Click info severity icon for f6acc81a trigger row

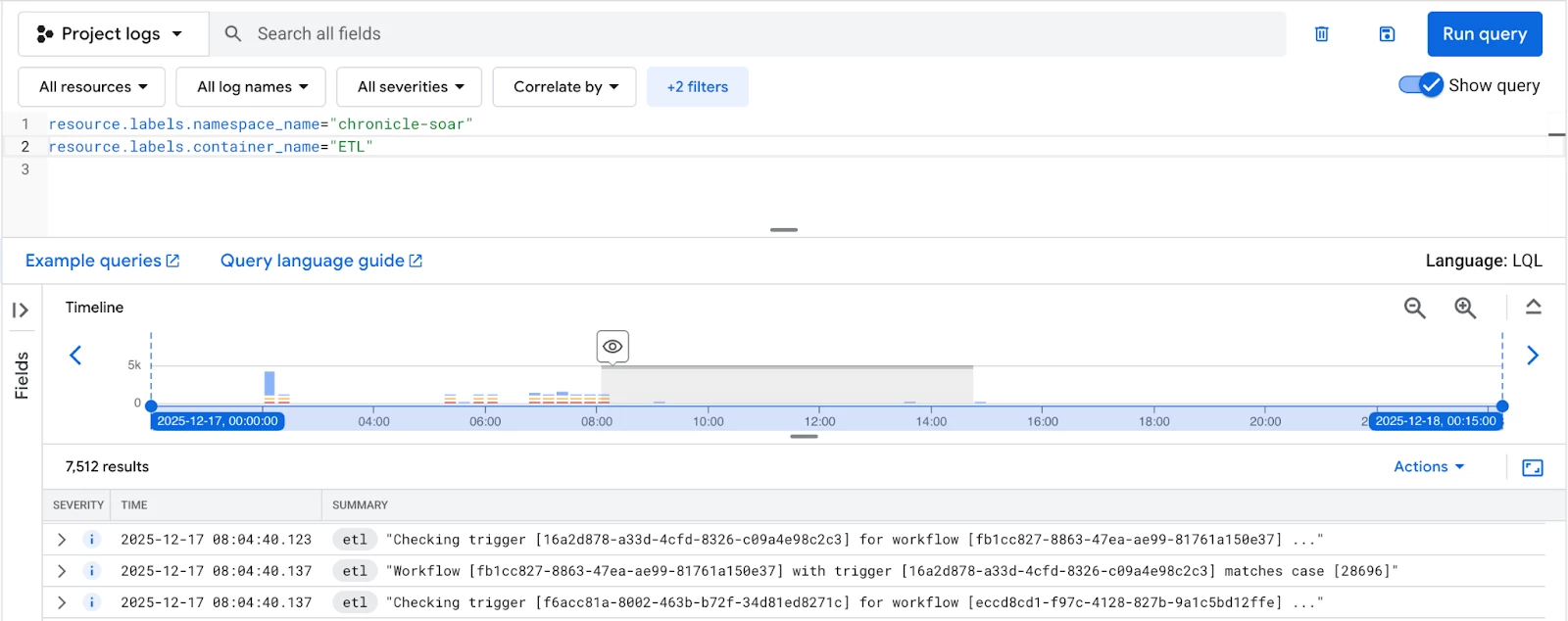tap(92, 602)
